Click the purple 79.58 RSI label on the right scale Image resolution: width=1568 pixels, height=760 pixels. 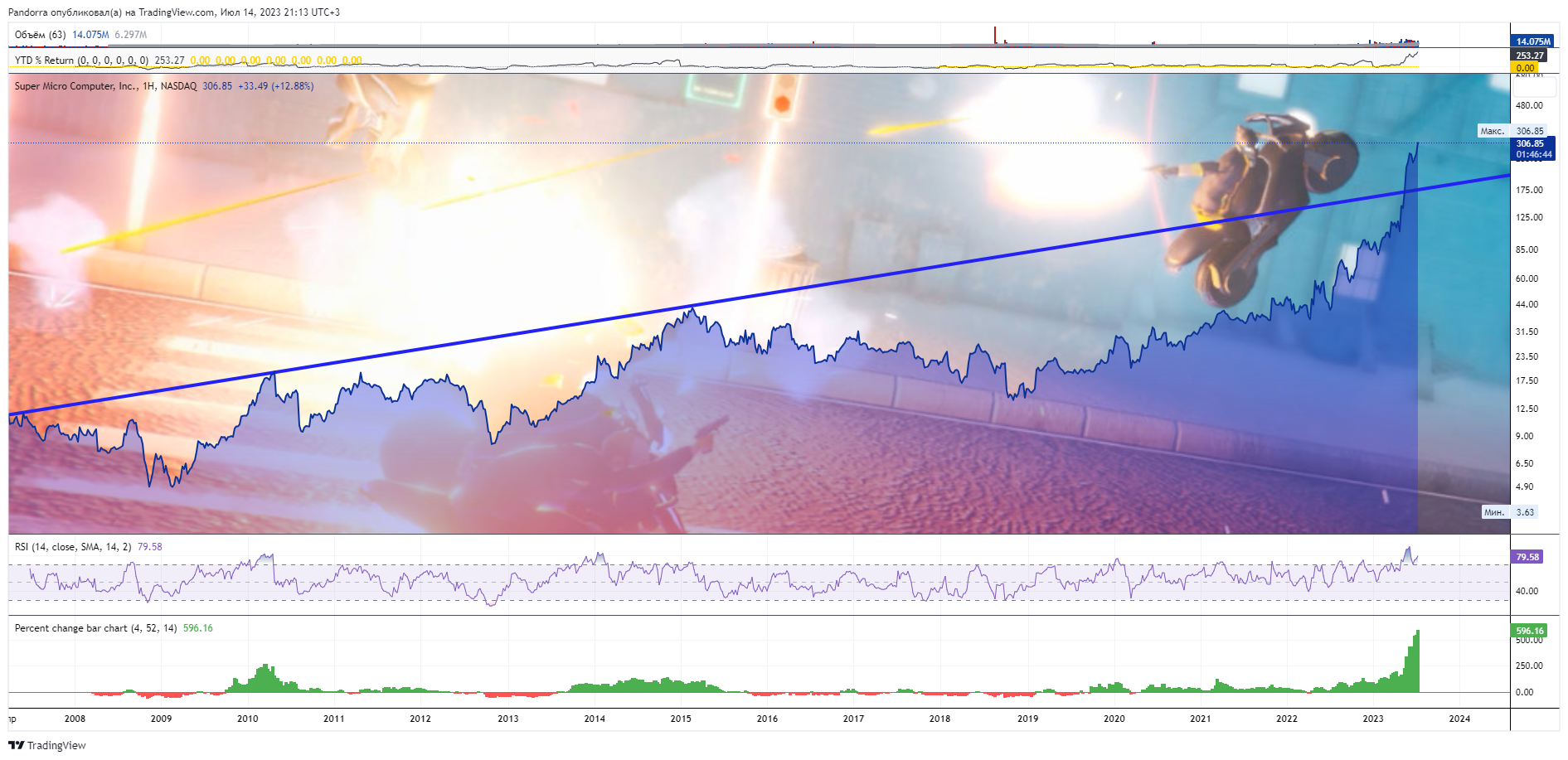tap(1527, 557)
